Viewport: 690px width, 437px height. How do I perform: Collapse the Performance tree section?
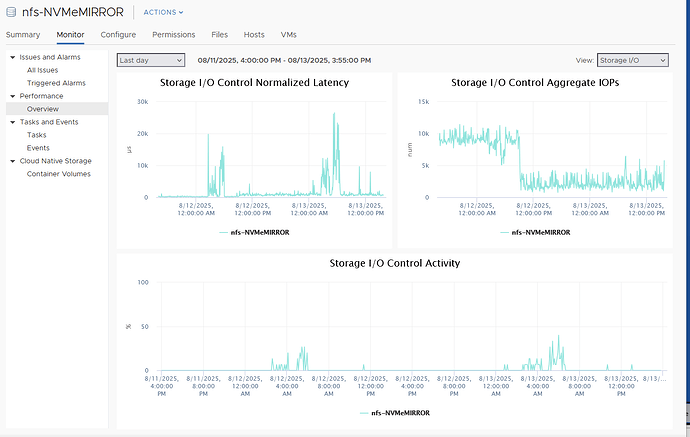pos(12,96)
